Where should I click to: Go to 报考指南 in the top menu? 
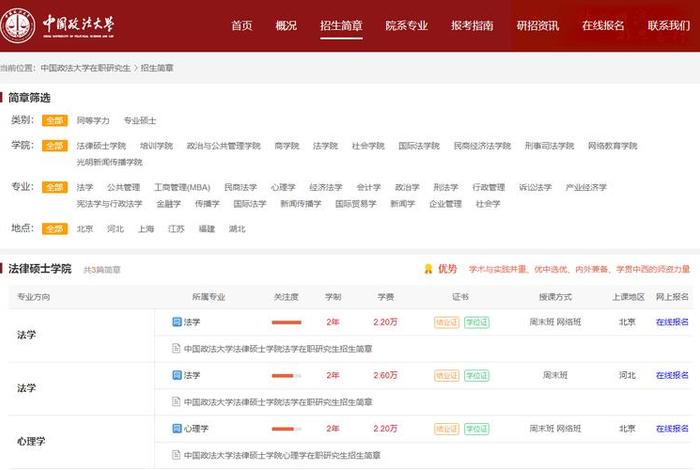coord(472,25)
